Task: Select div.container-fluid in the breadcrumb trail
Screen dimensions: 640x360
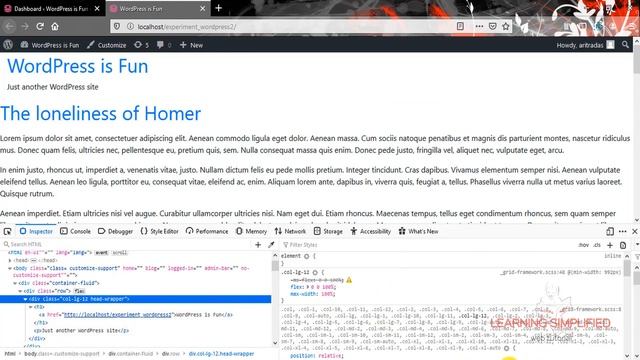Action: click(131, 353)
